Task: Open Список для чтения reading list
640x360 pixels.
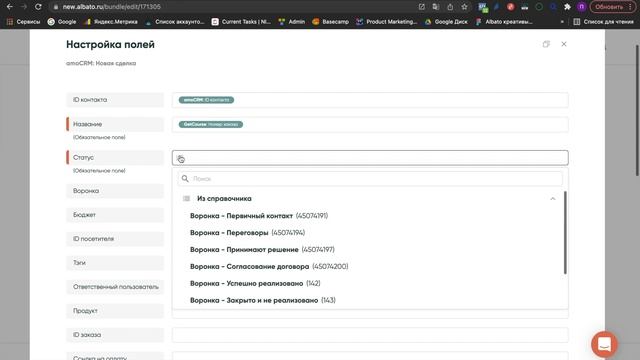Action: 603,22
